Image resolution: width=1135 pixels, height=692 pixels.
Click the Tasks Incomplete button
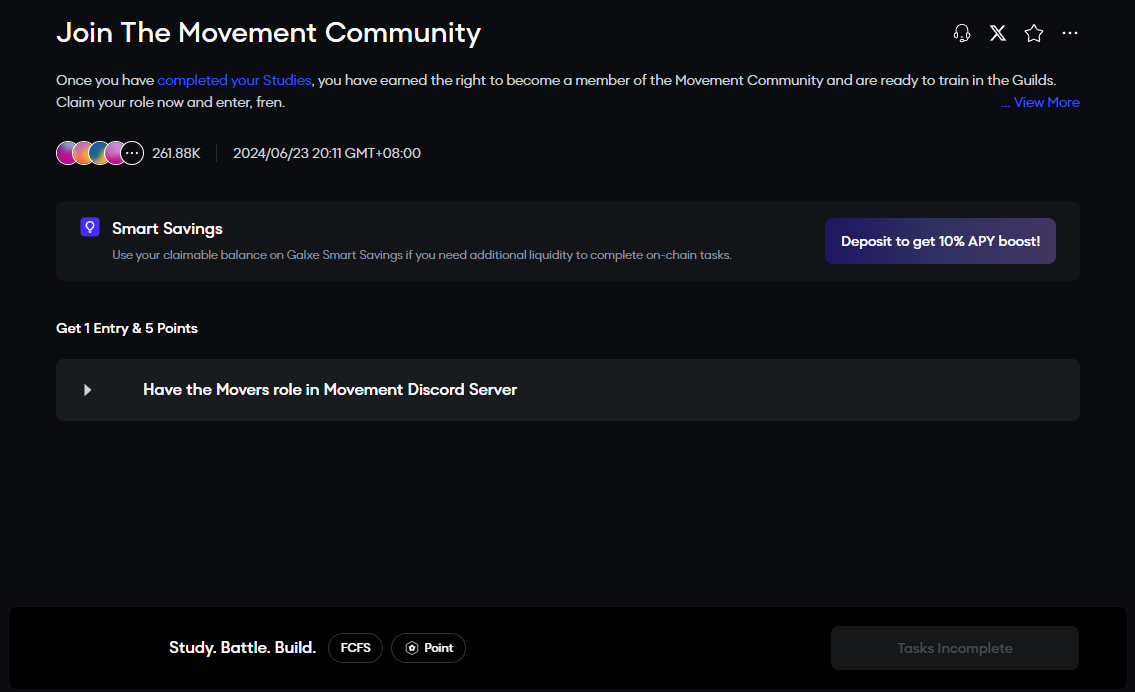pos(955,648)
